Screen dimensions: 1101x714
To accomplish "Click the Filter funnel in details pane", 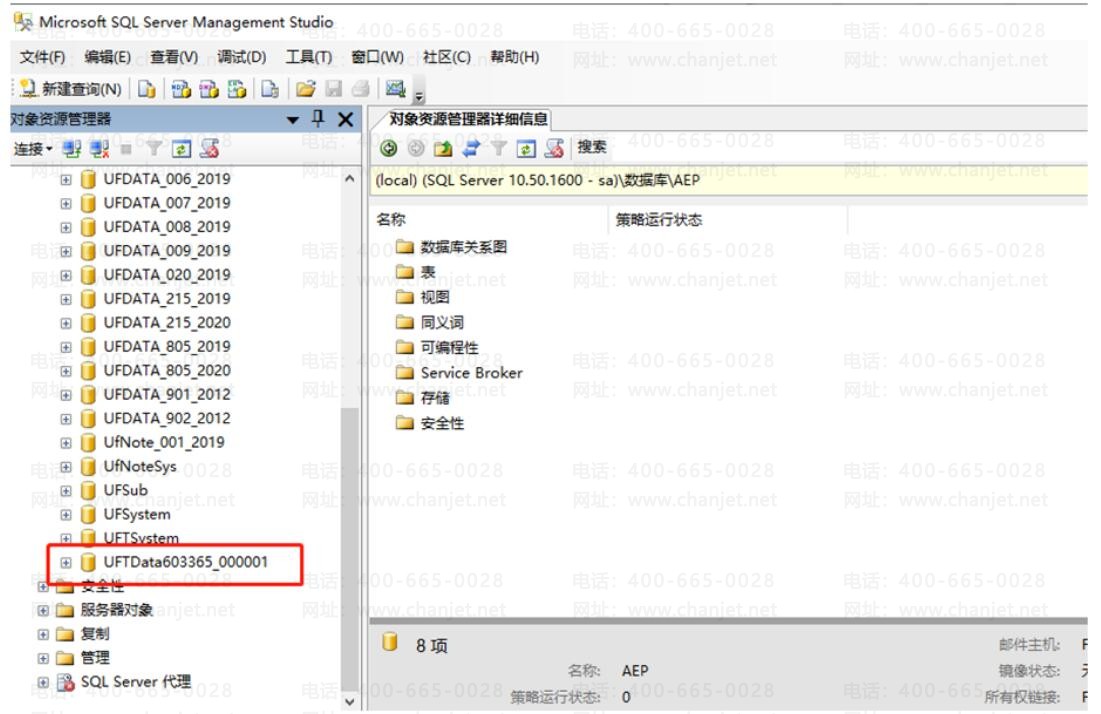I will (x=499, y=147).
